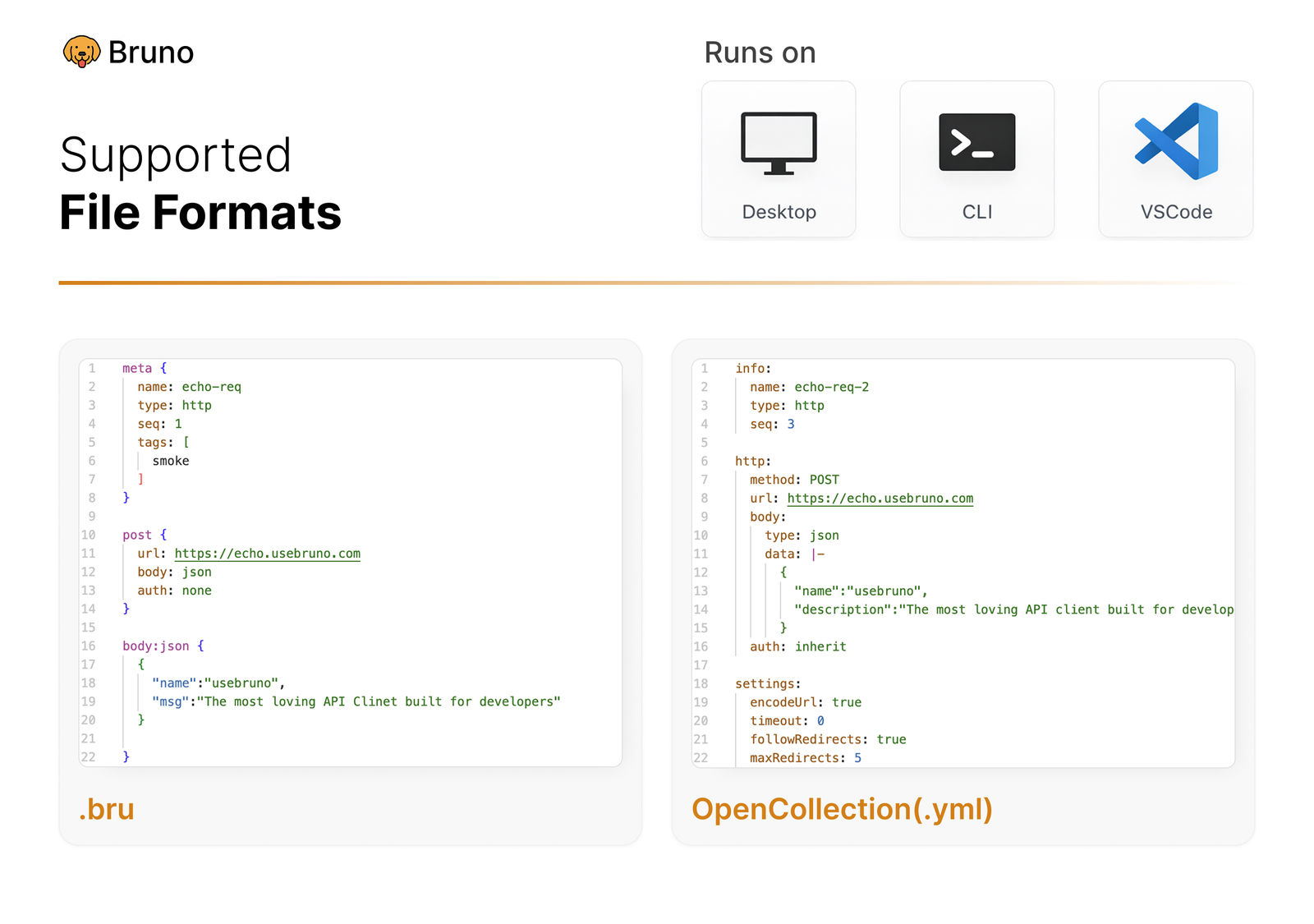Click the 'Runs on' heading
Image resolution: width=1314 pixels, height=924 pixels.
(760, 53)
